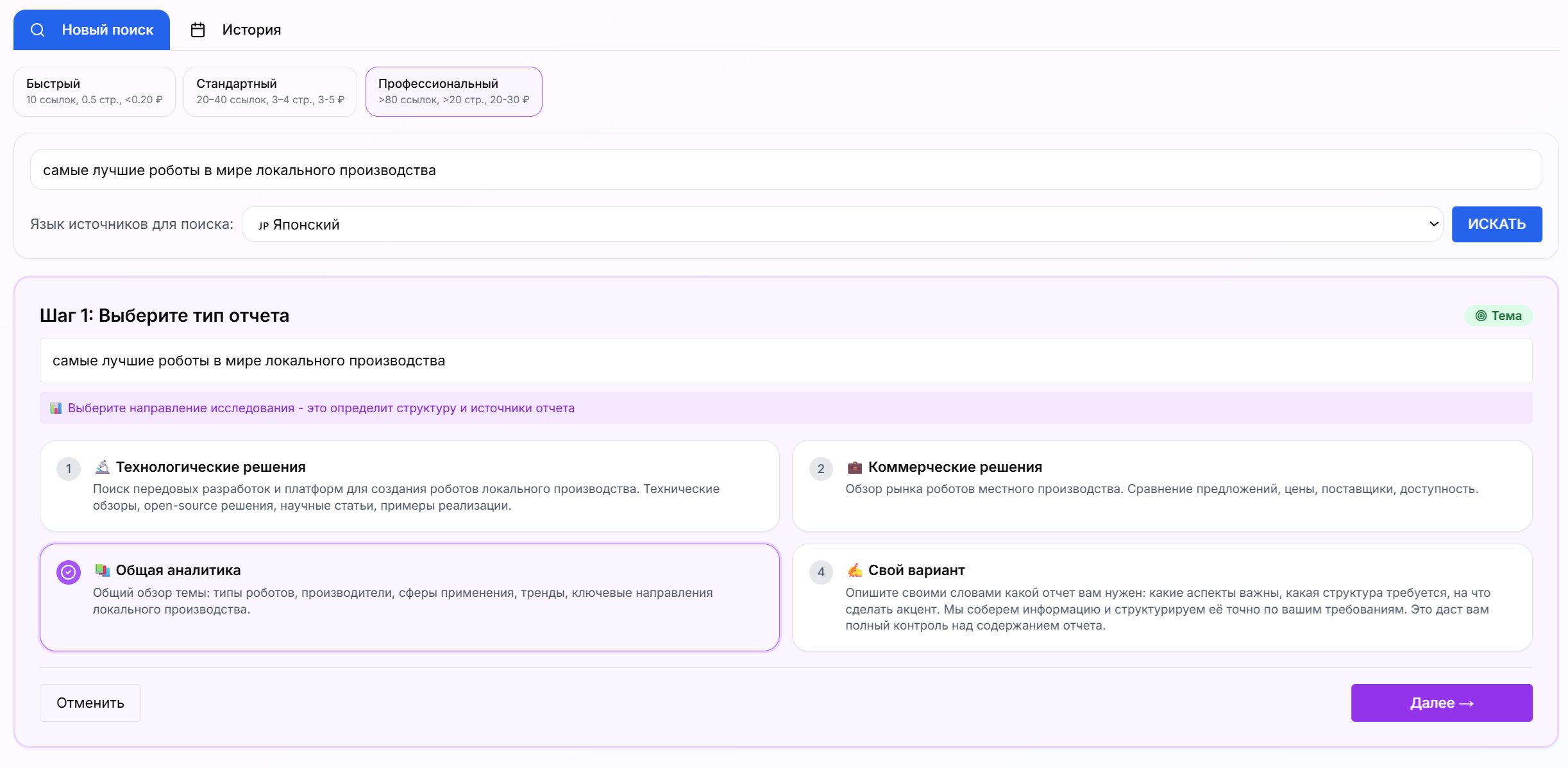The image size is (1568, 768).
Task: Click the target icon in Тема badge
Action: 1481,315
